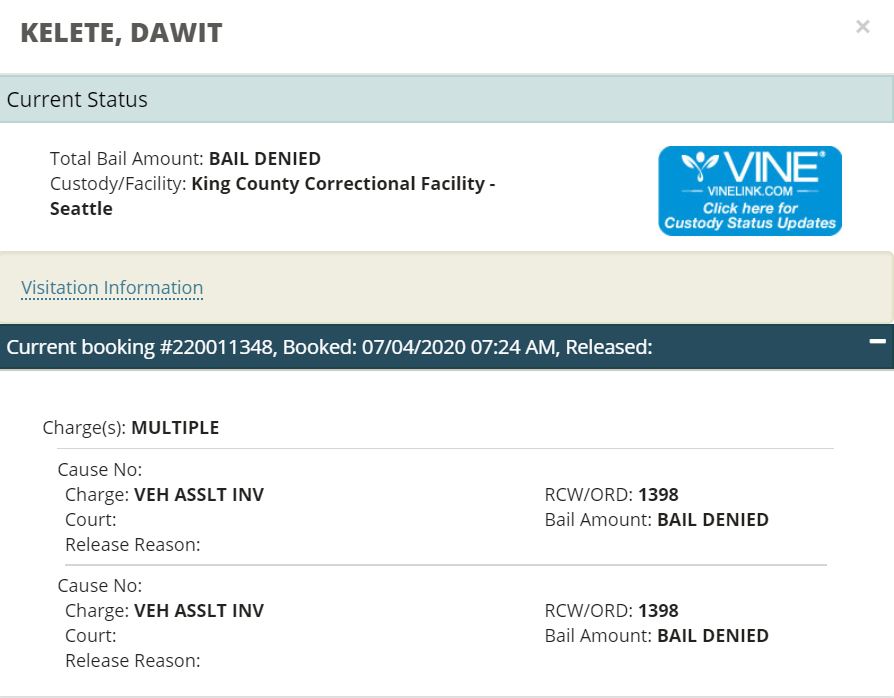Click the first charge's Court label
Image resolution: width=894 pixels, height=698 pixels.
tap(91, 520)
